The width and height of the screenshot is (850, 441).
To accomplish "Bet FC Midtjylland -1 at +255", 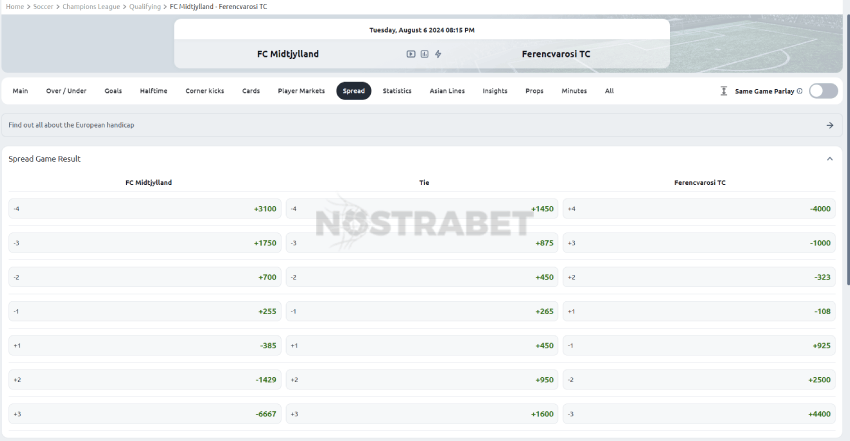I will [x=145, y=311].
